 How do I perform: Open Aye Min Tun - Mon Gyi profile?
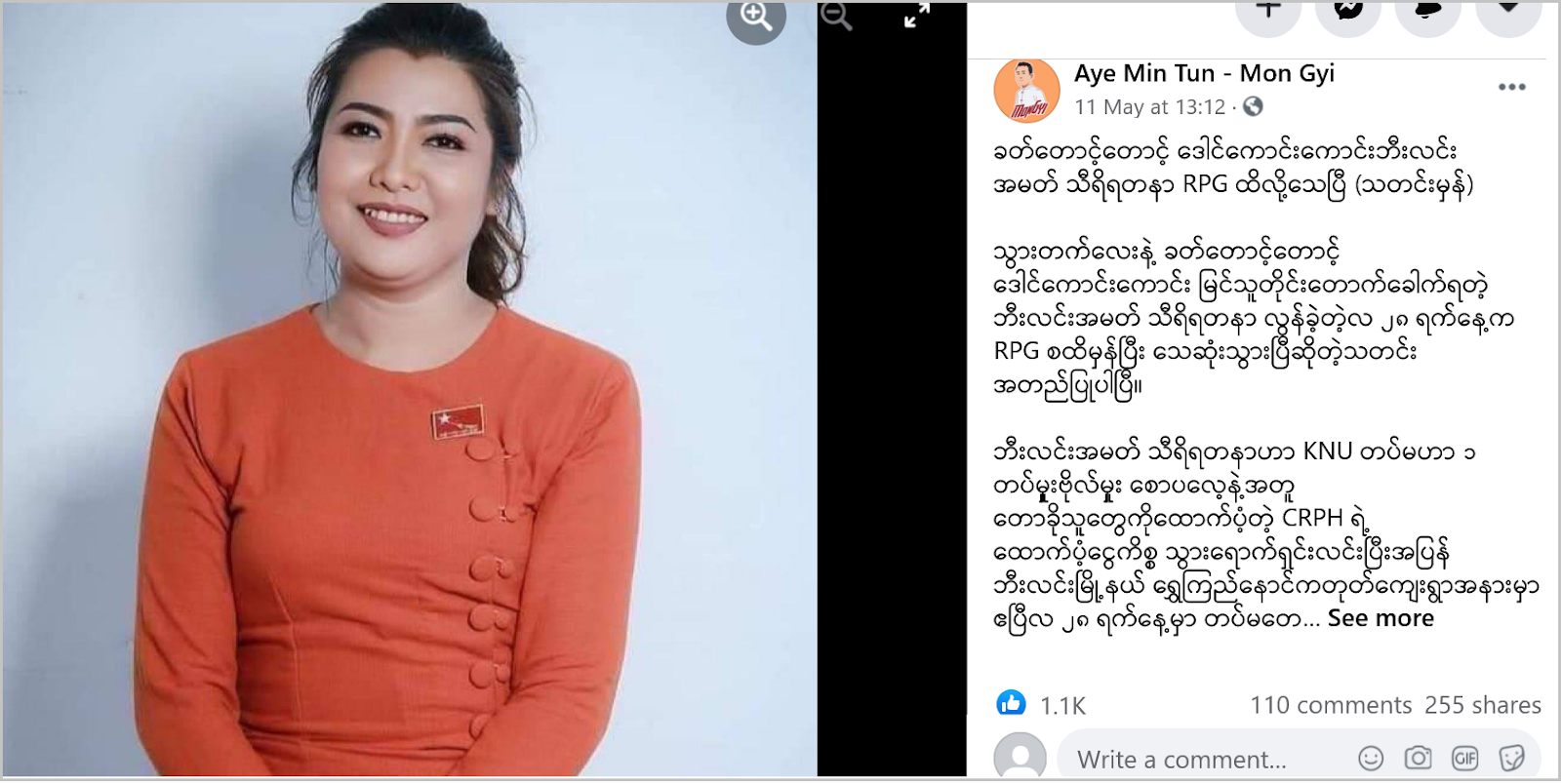click(1204, 73)
